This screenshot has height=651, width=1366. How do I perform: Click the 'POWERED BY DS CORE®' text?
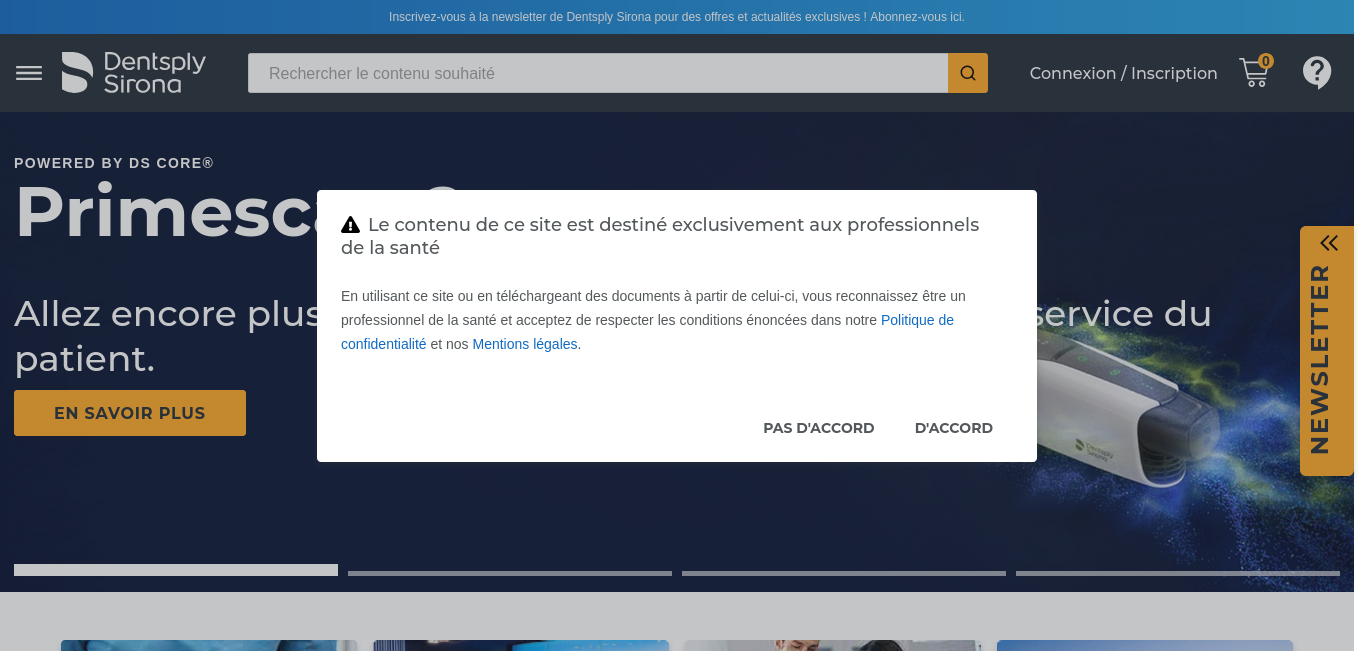[114, 163]
